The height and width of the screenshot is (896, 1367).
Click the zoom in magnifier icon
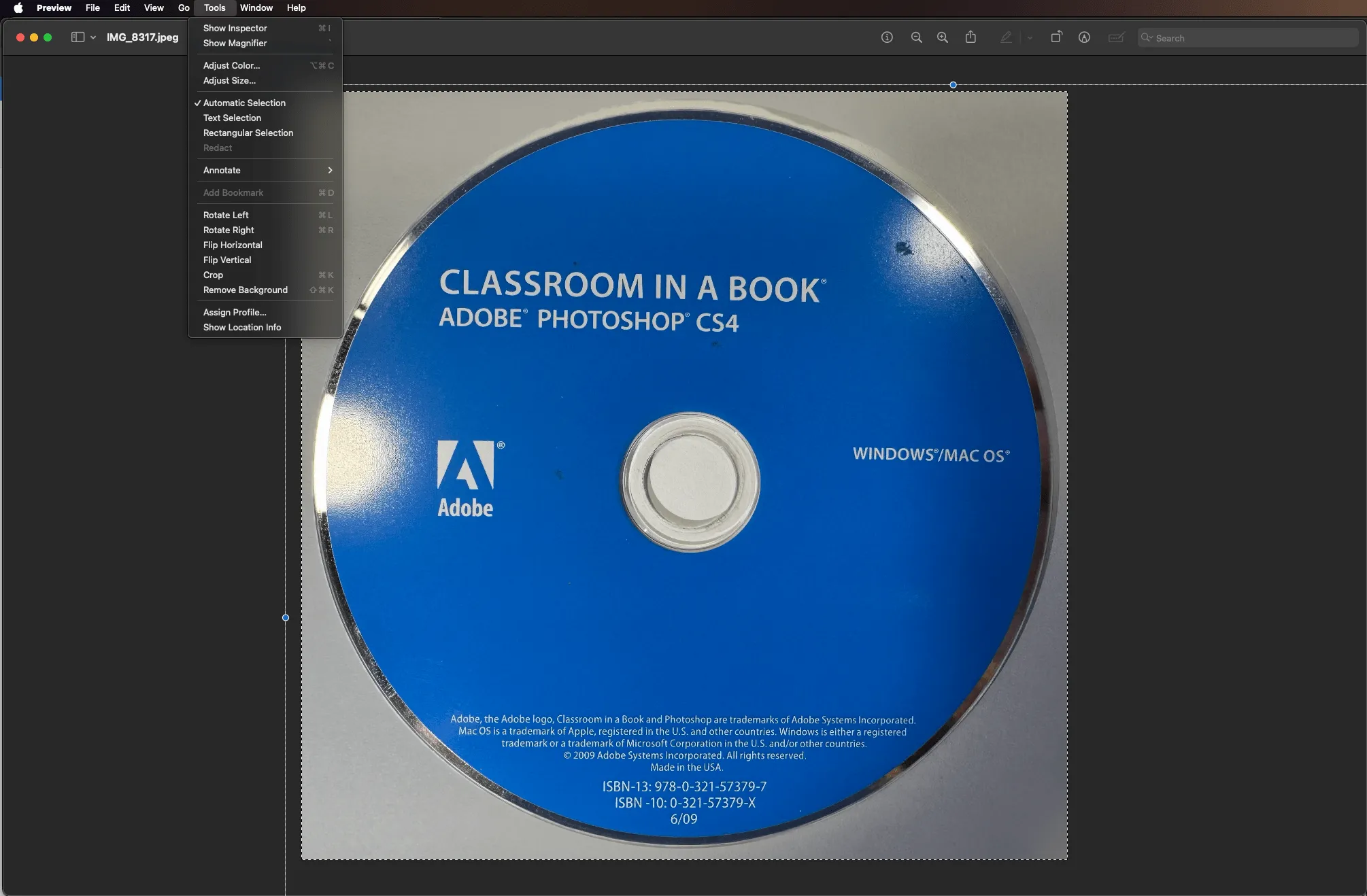[x=943, y=37]
